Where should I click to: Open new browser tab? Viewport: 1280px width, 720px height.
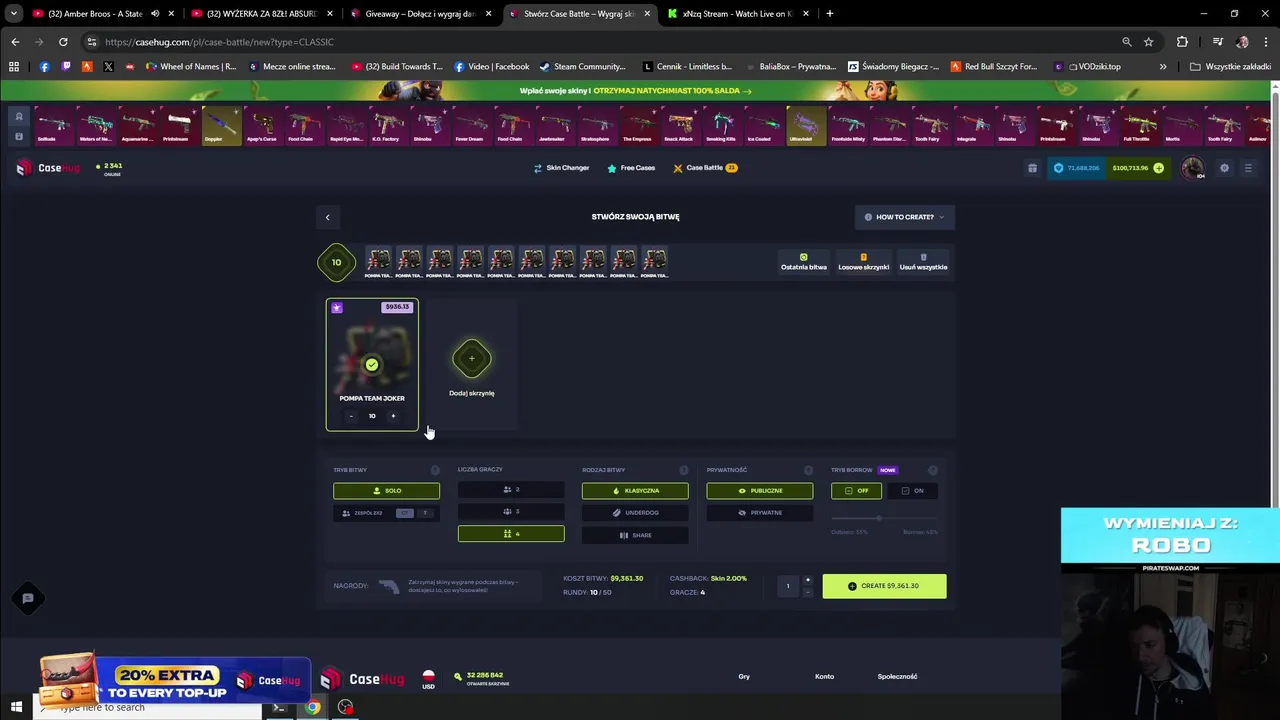coord(830,14)
